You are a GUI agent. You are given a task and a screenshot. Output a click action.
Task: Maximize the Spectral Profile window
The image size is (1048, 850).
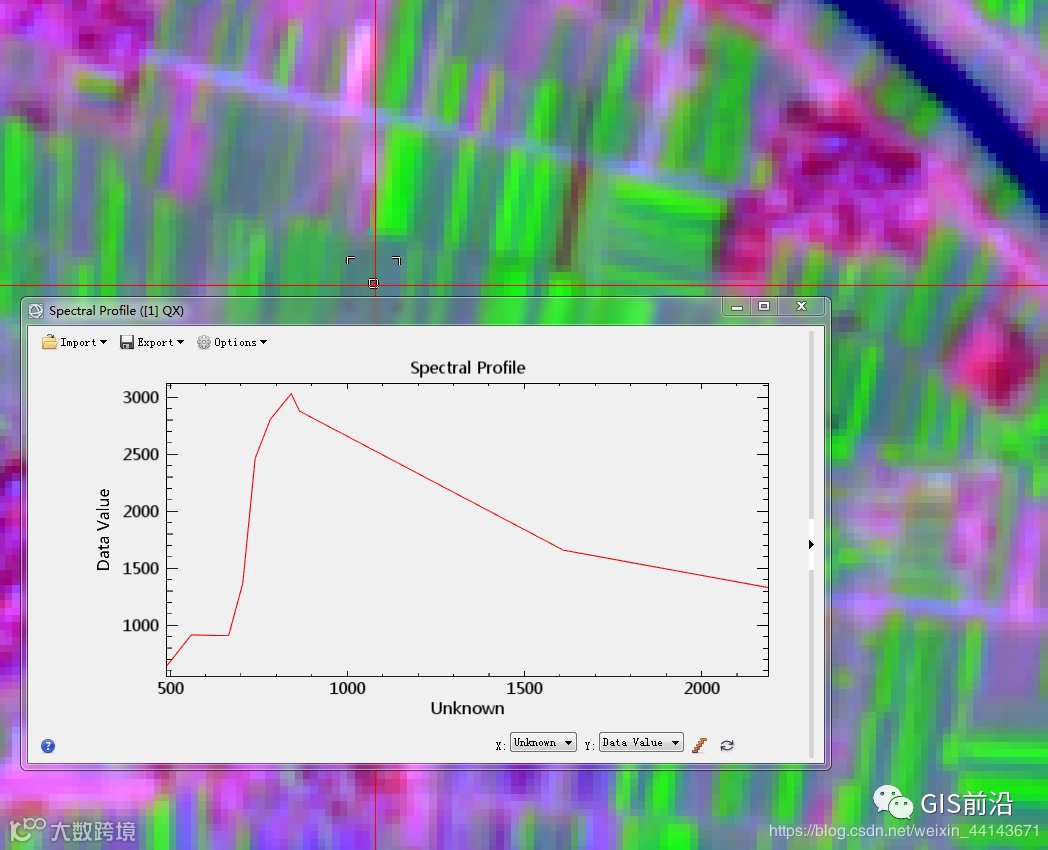pos(763,306)
